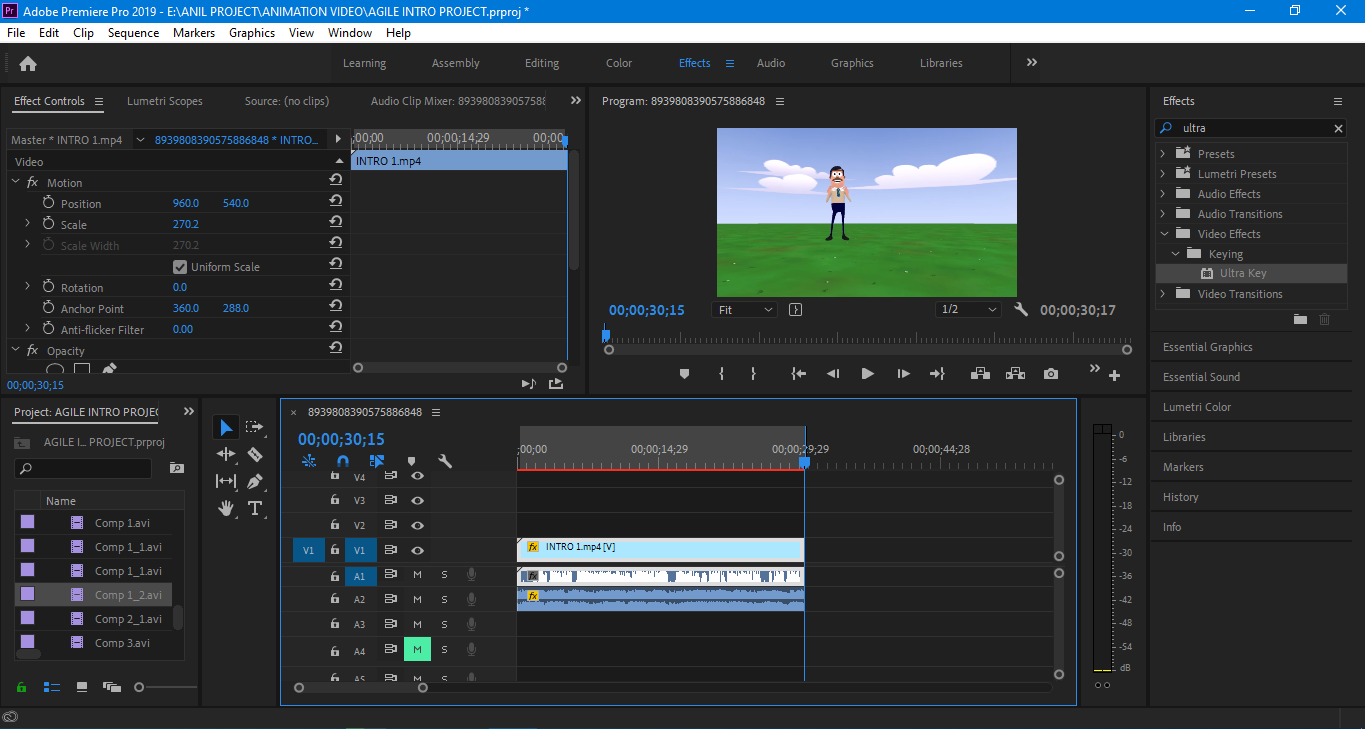Collapse Keying subfolder
The image size is (1365, 729).
pyautogui.click(x=1176, y=254)
